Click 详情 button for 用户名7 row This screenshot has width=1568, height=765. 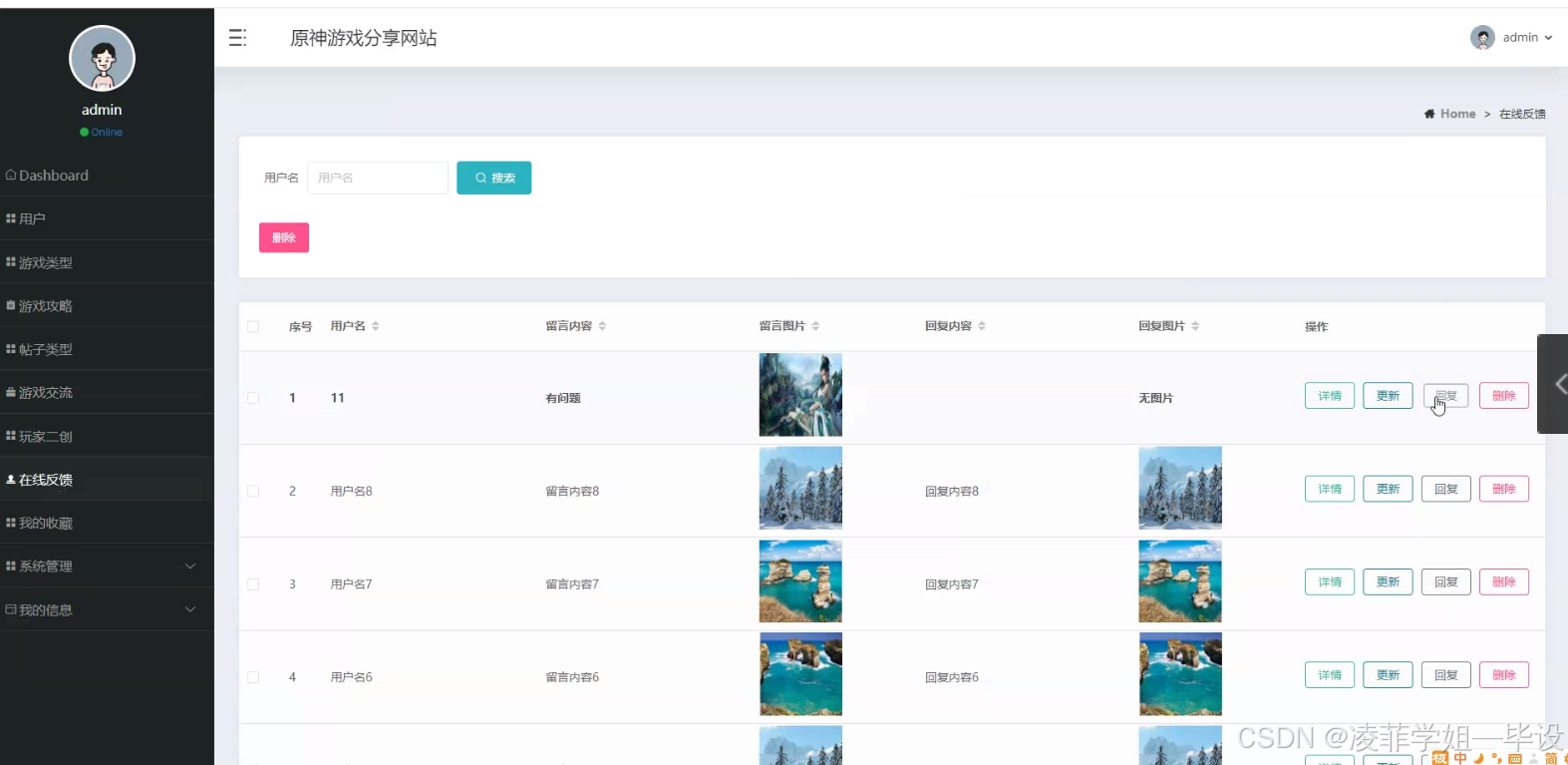pos(1330,581)
